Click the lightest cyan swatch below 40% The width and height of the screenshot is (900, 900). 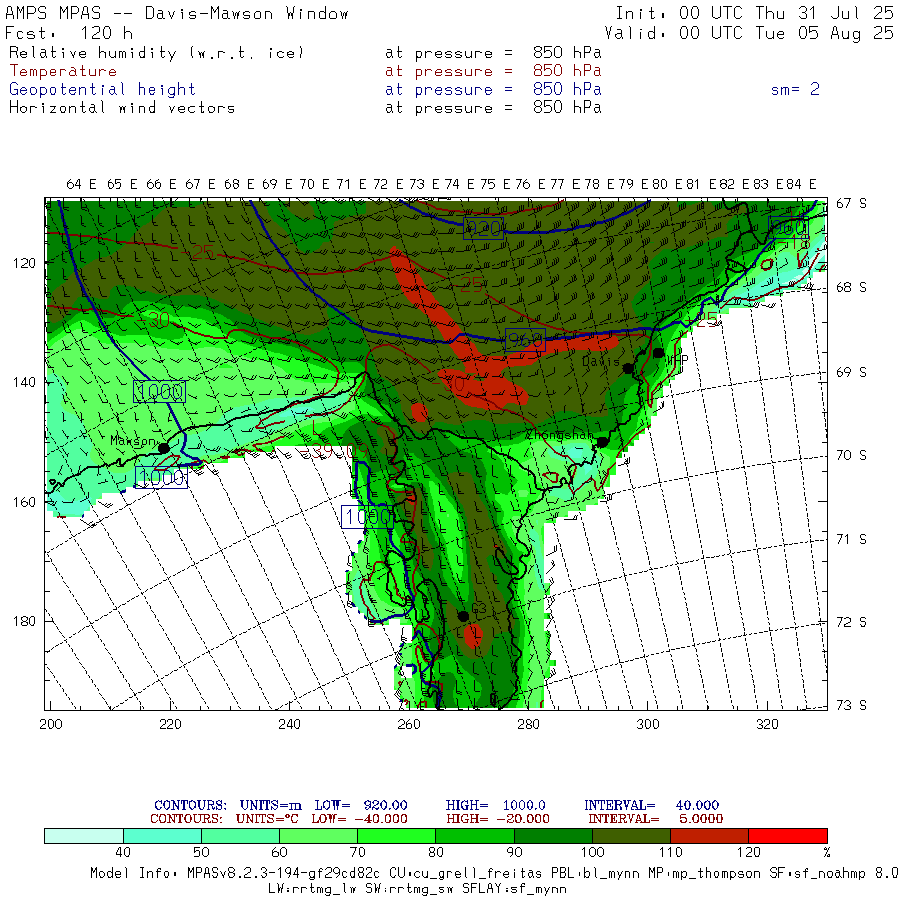(x=84, y=836)
